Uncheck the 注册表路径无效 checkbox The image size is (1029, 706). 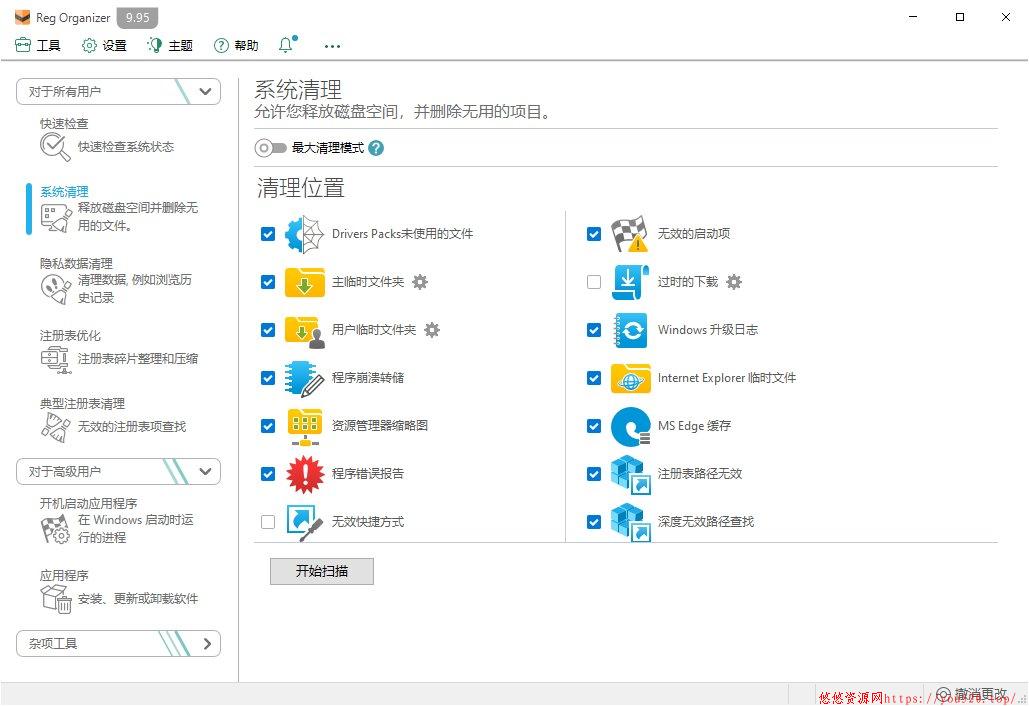(594, 474)
